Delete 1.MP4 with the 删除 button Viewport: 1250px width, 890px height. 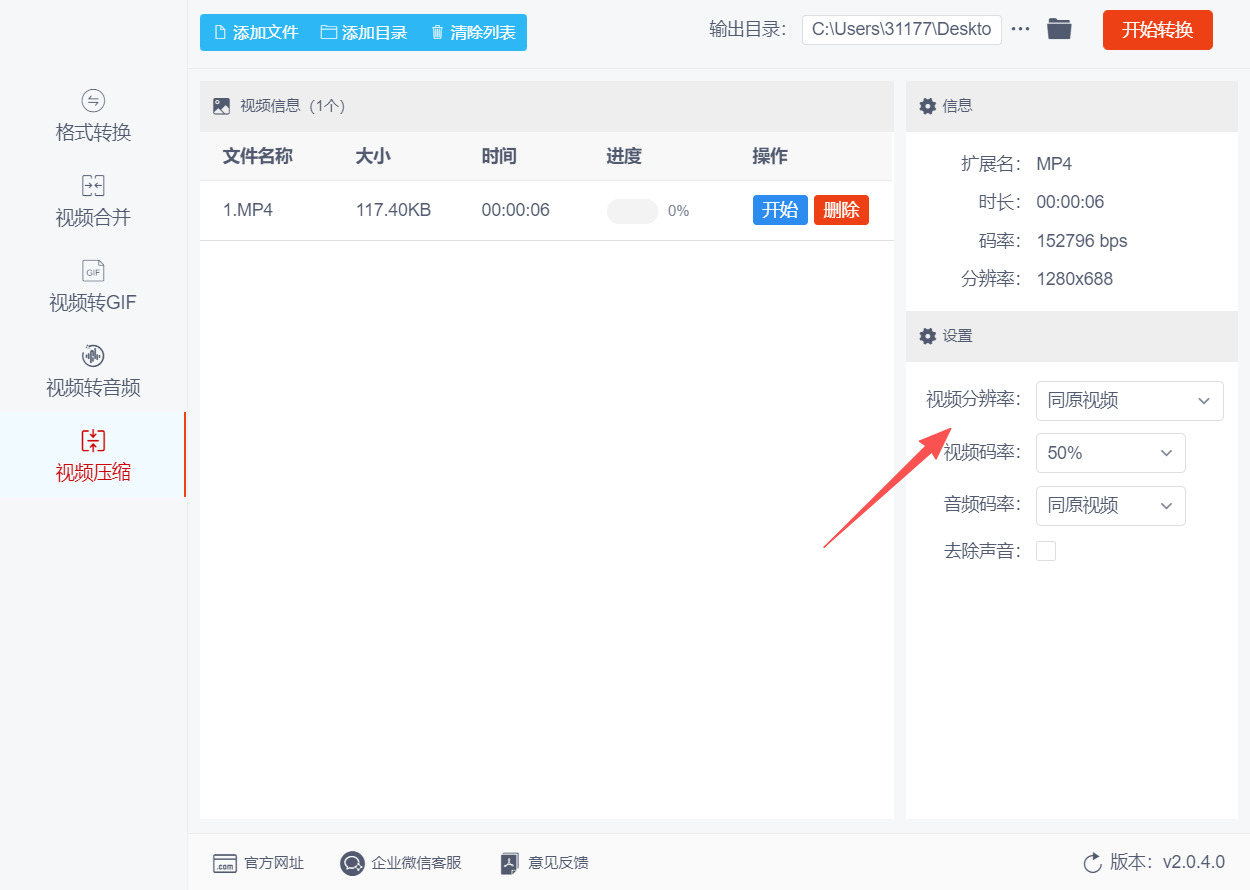click(x=841, y=210)
